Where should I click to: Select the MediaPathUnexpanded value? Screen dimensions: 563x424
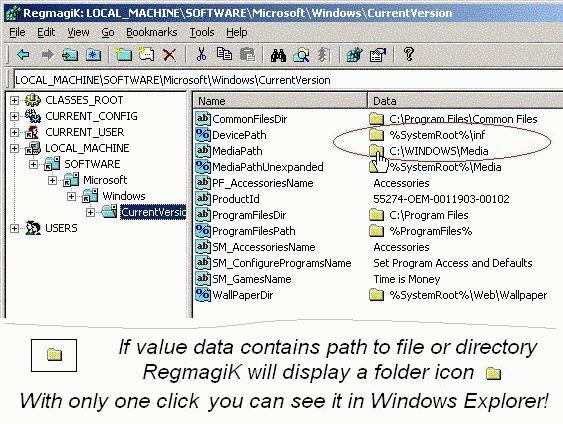point(268,167)
